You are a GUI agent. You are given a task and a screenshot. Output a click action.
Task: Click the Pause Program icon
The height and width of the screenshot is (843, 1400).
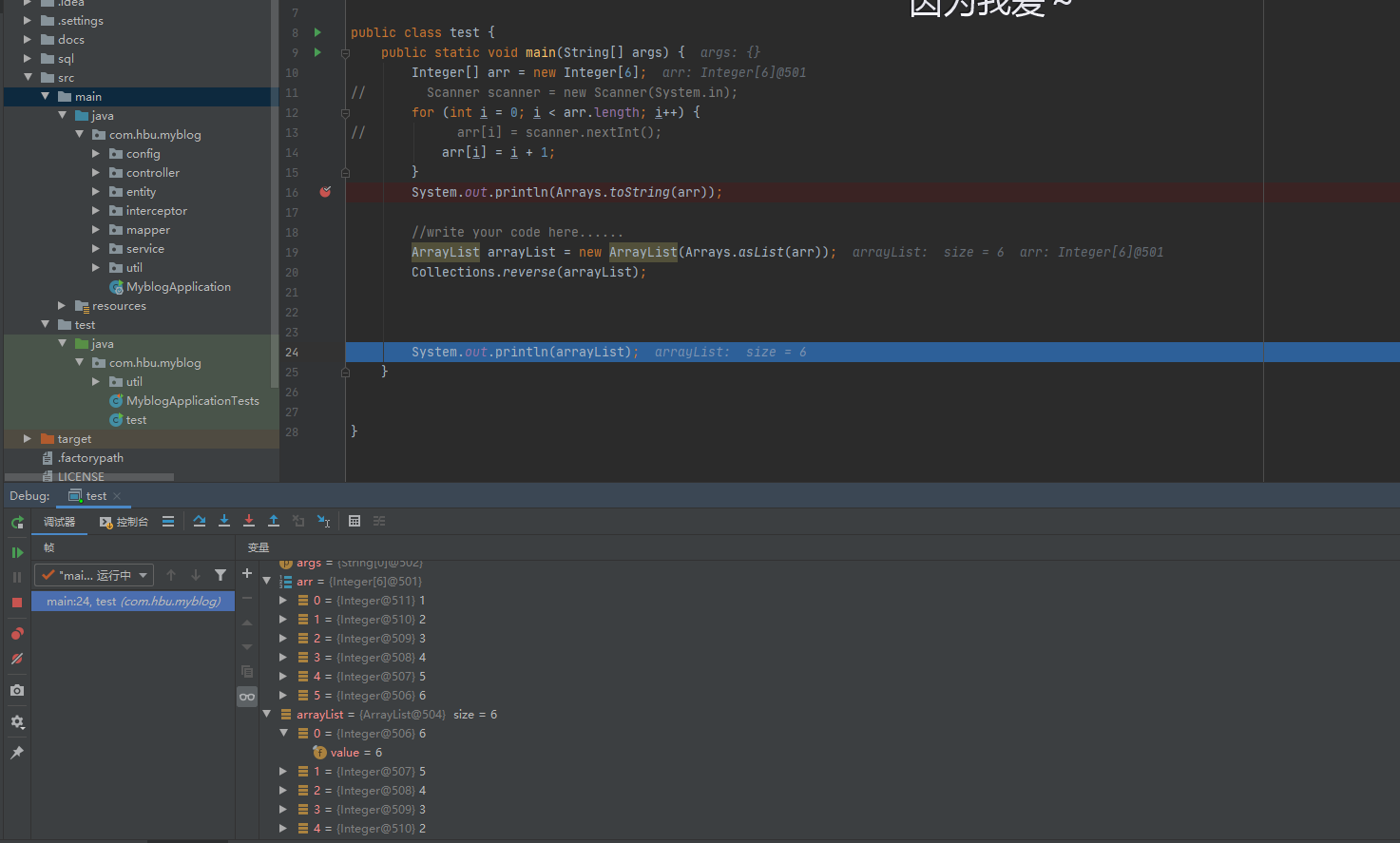click(17, 577)
